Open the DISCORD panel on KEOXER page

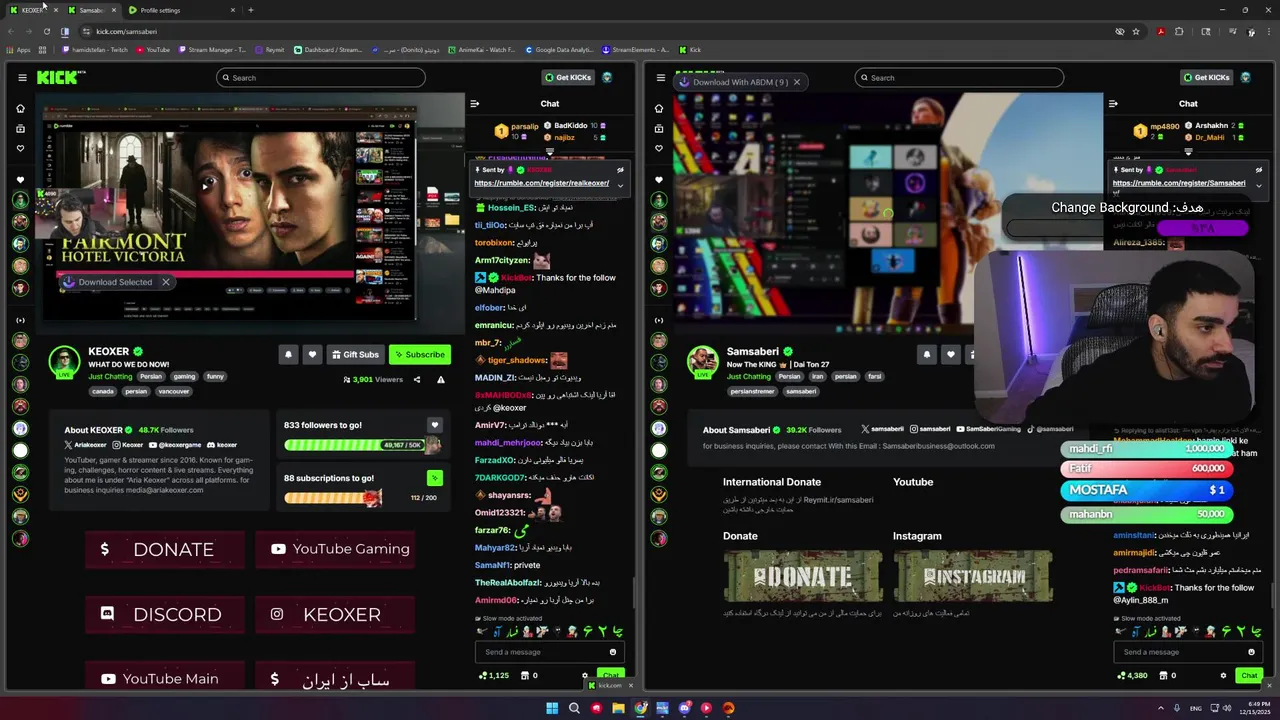click(165, 614)
